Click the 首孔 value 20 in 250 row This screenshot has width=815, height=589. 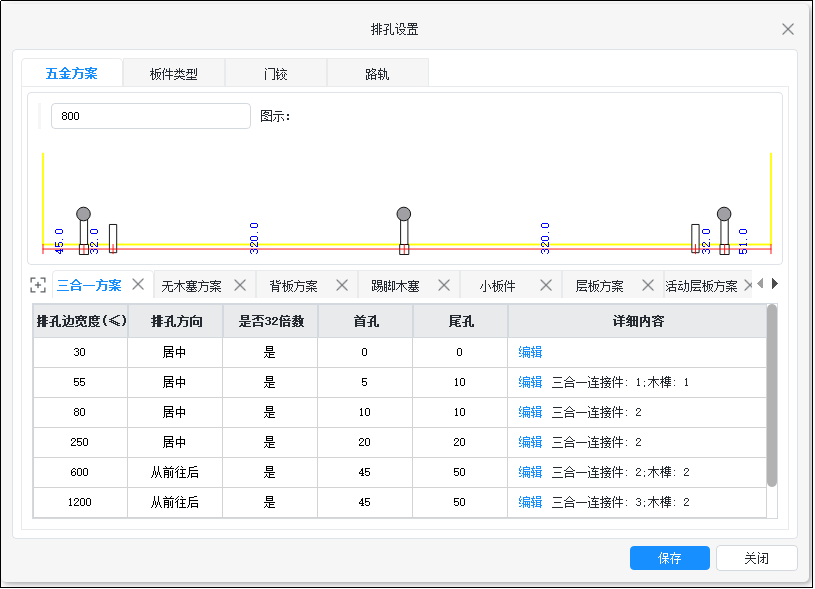click(364, 442)
